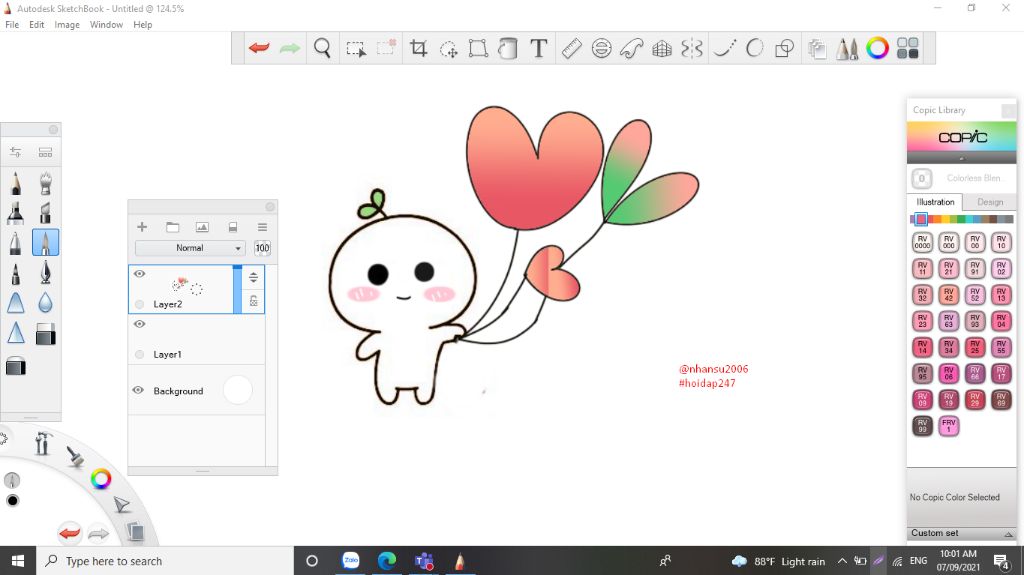Open the Brush Library icon
Screen dimensions: 1024x575
pos(45,152)
